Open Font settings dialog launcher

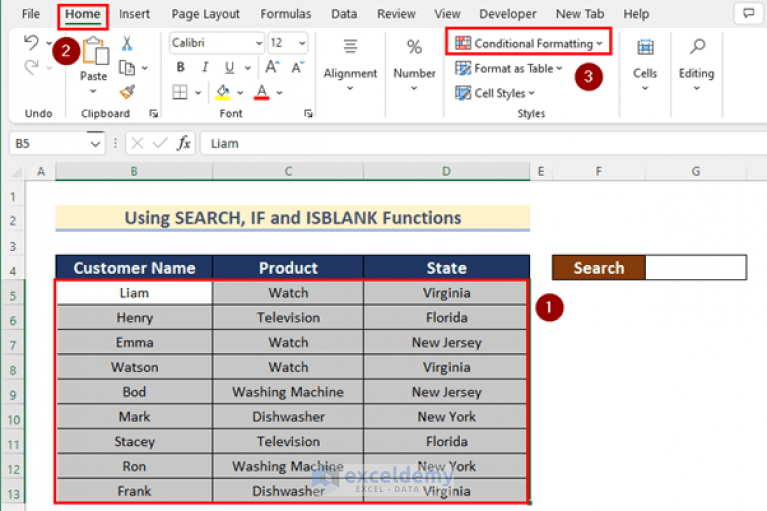click(308, 113)
